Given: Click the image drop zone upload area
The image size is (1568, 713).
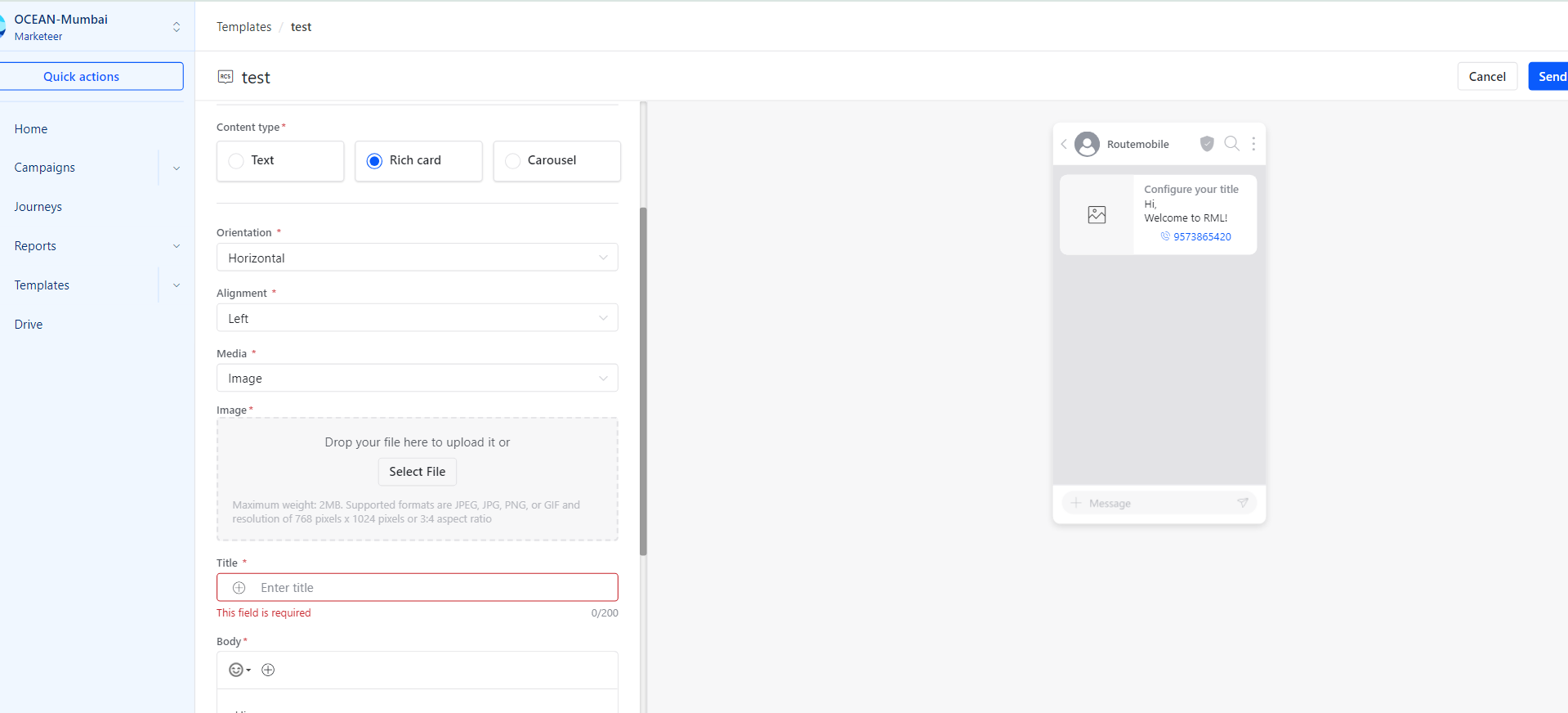Looking at the screenshot, I should [417, 479].
